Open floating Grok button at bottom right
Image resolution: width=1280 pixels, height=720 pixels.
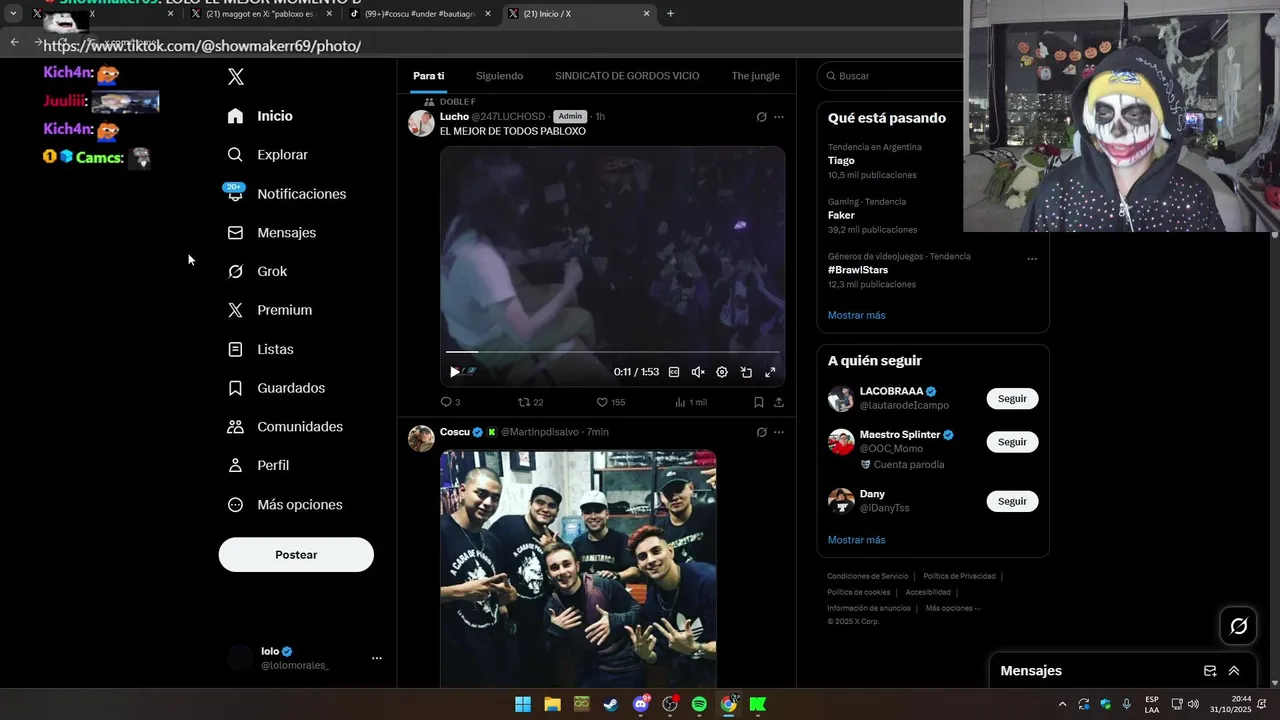point(1238,626)
